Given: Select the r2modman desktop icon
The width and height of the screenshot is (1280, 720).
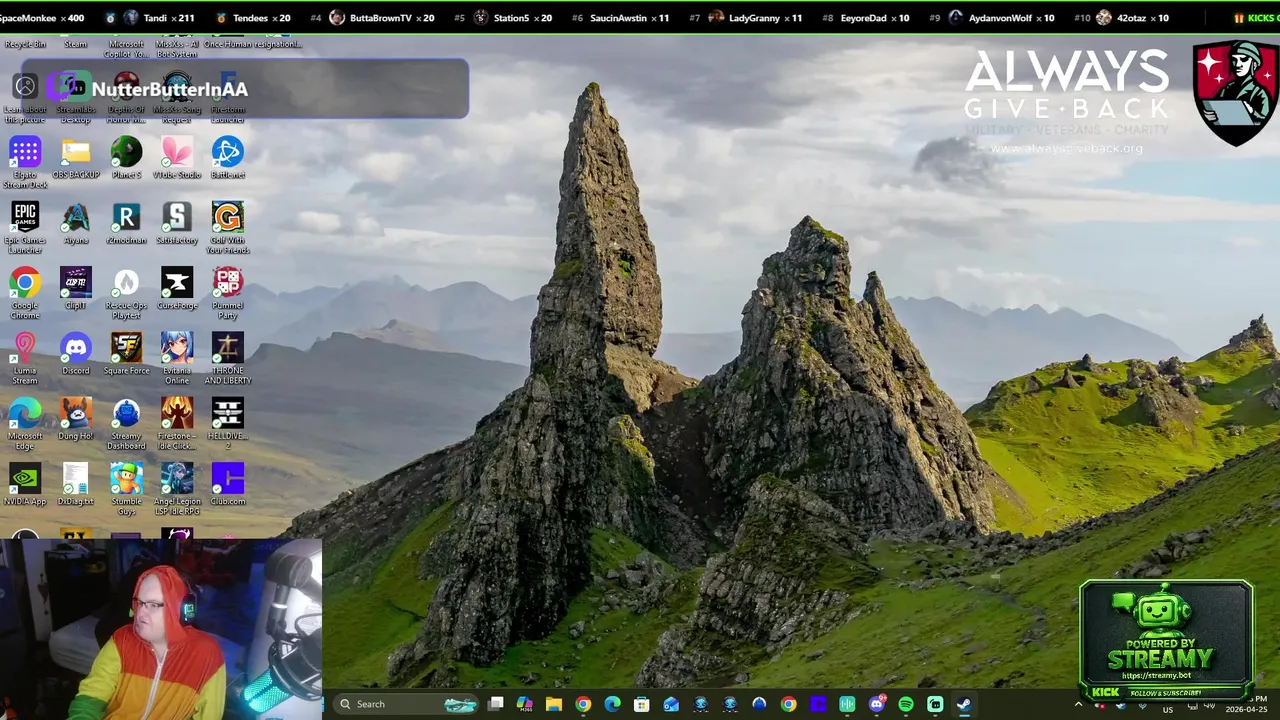Looking at the screenshot, I should 126,223.
